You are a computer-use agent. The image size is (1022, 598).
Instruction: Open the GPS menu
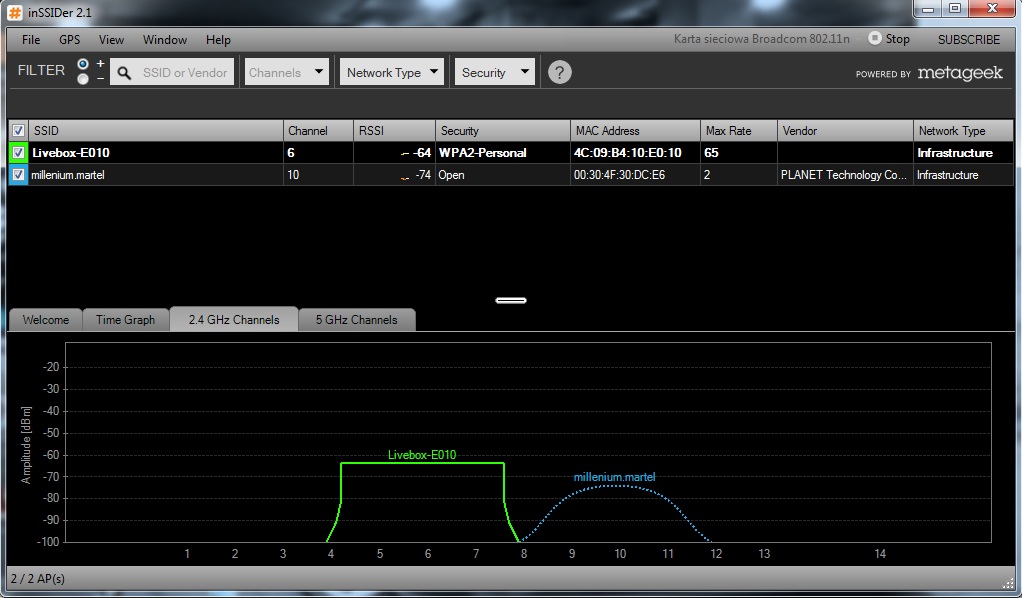pyautogui.click(x=70, y=40)
